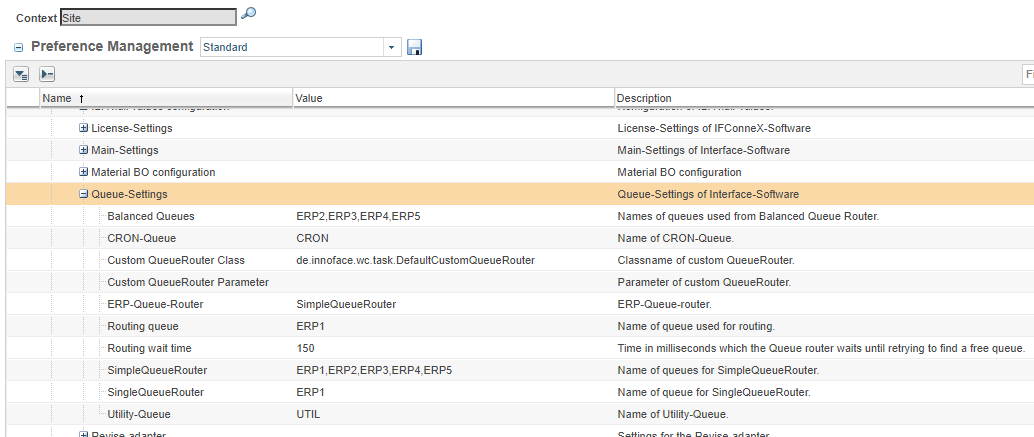Click the Context search magnifier icon
Image resolution: width=1034 pixels, height=437 pixels.
point(249,15)
